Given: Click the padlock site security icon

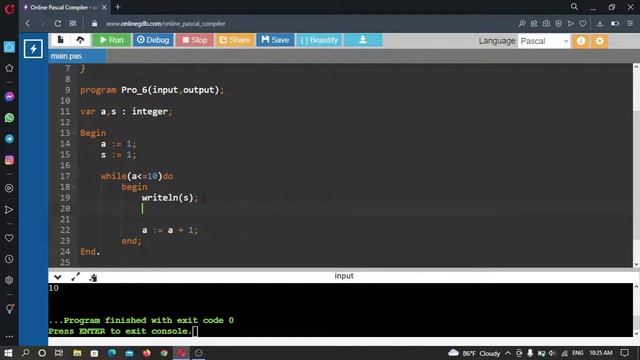Looking at the screenshot, I should 94,24.
